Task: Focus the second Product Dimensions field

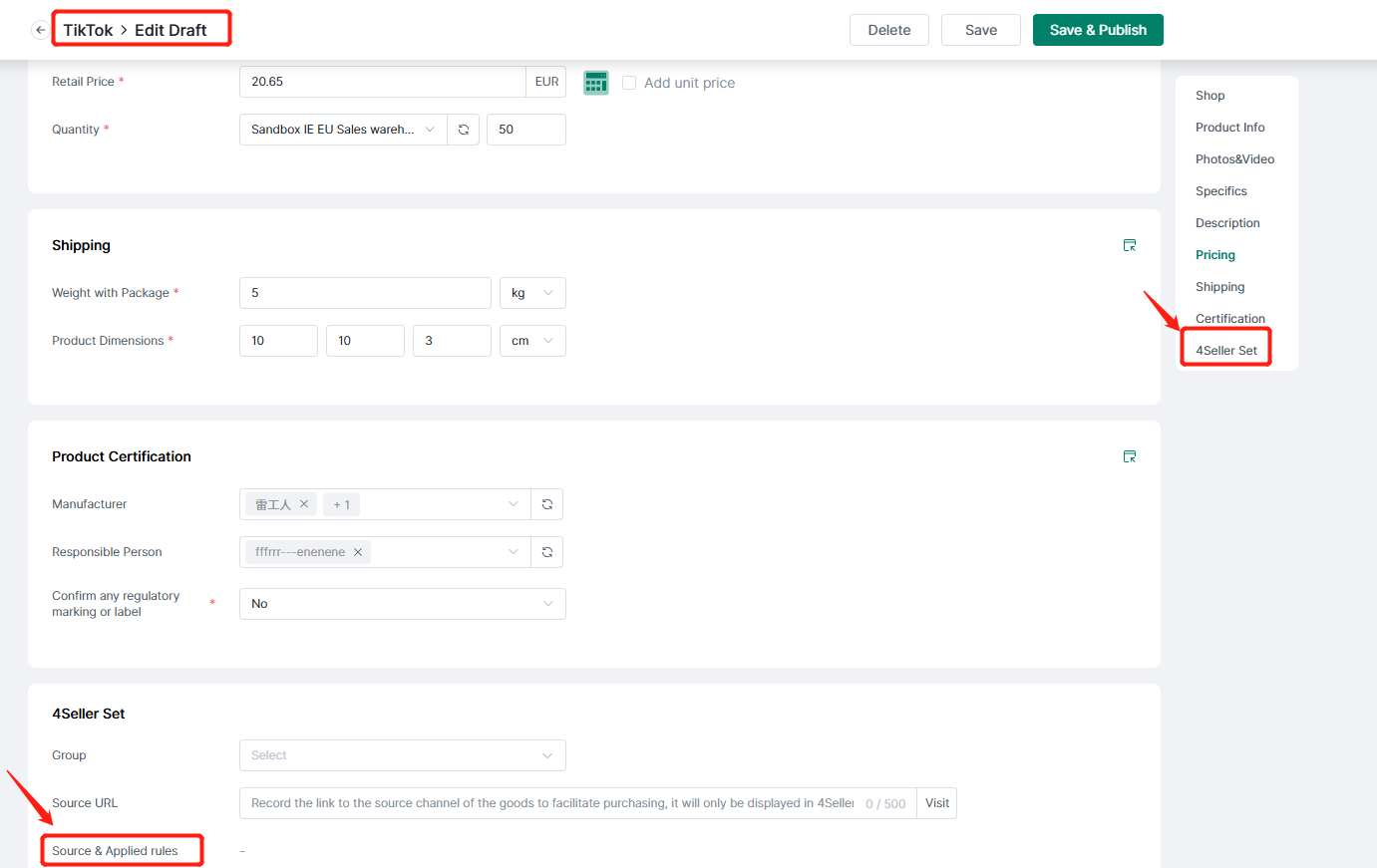Action: 365,341
